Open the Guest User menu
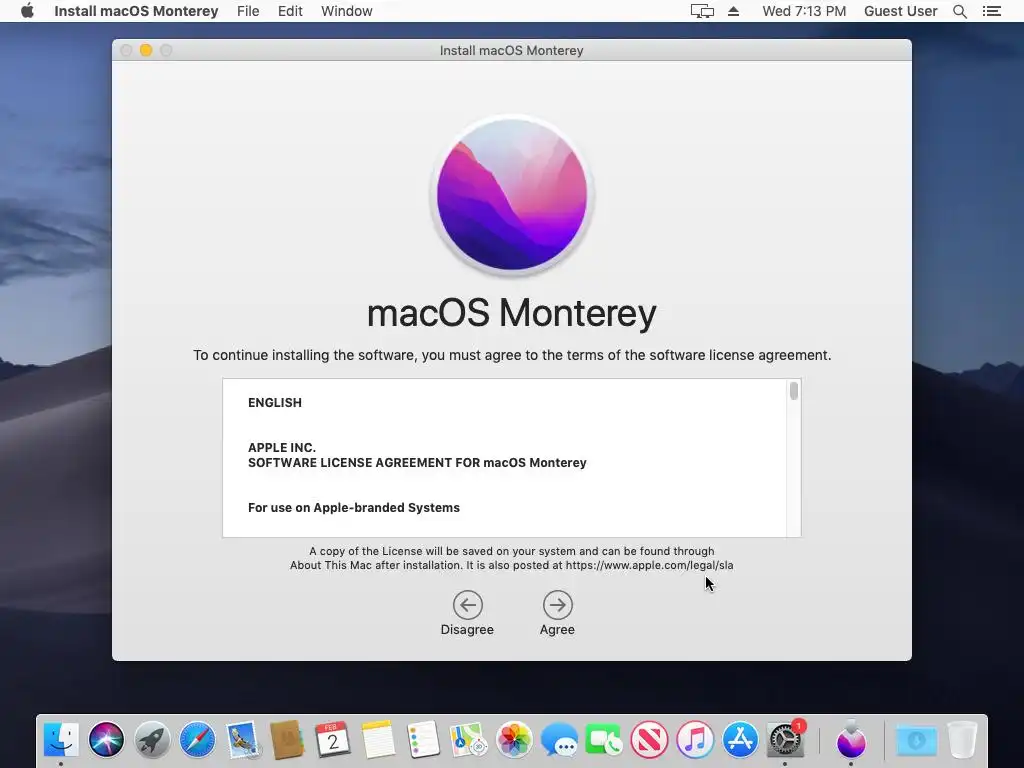The width and height of the screenshot is (1024, 768). click(x=901, y=11)
